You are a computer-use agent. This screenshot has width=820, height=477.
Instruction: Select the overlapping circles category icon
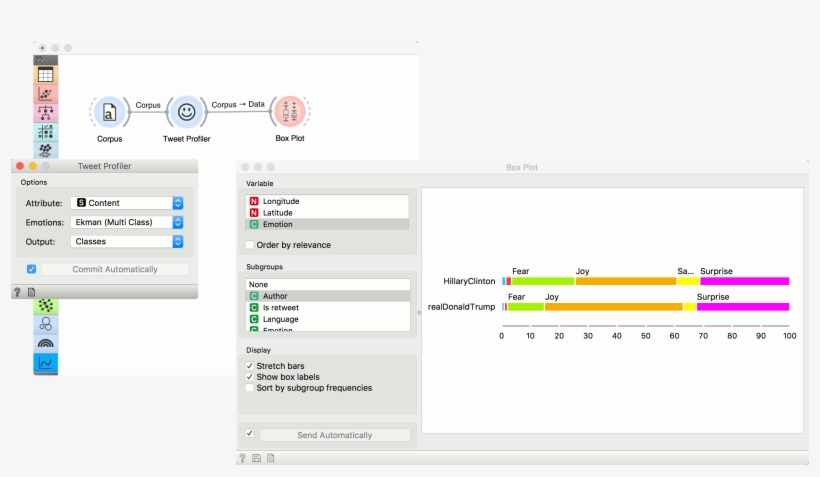click(45, 324)
